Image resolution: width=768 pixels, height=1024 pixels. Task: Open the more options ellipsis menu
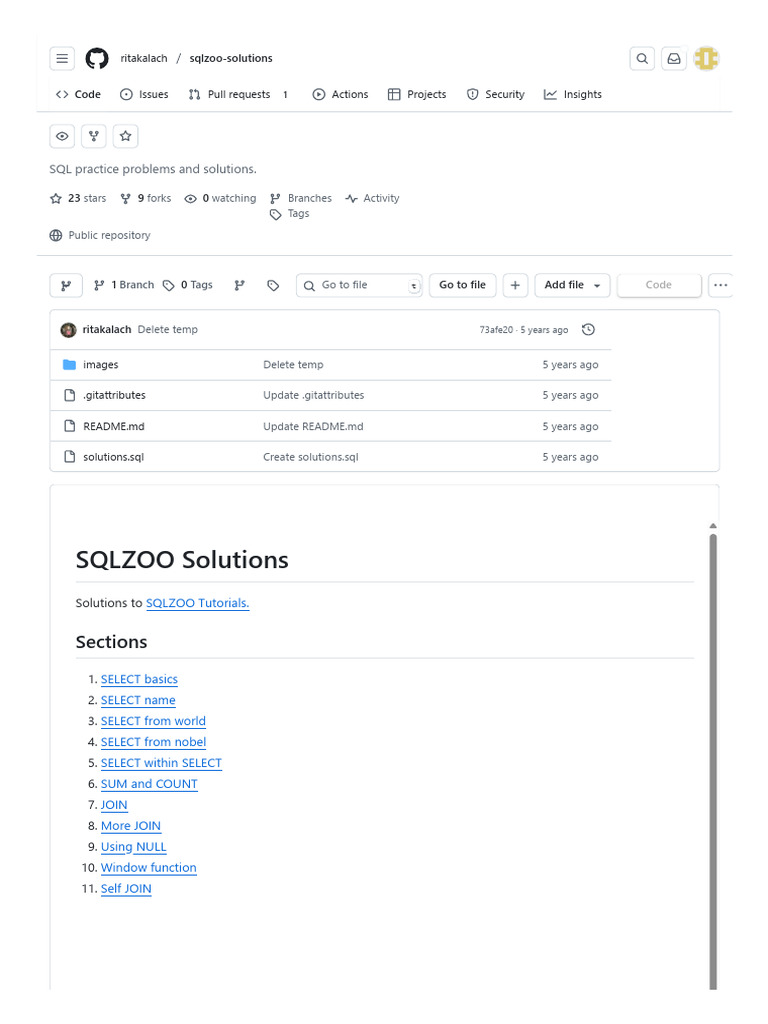720,285
